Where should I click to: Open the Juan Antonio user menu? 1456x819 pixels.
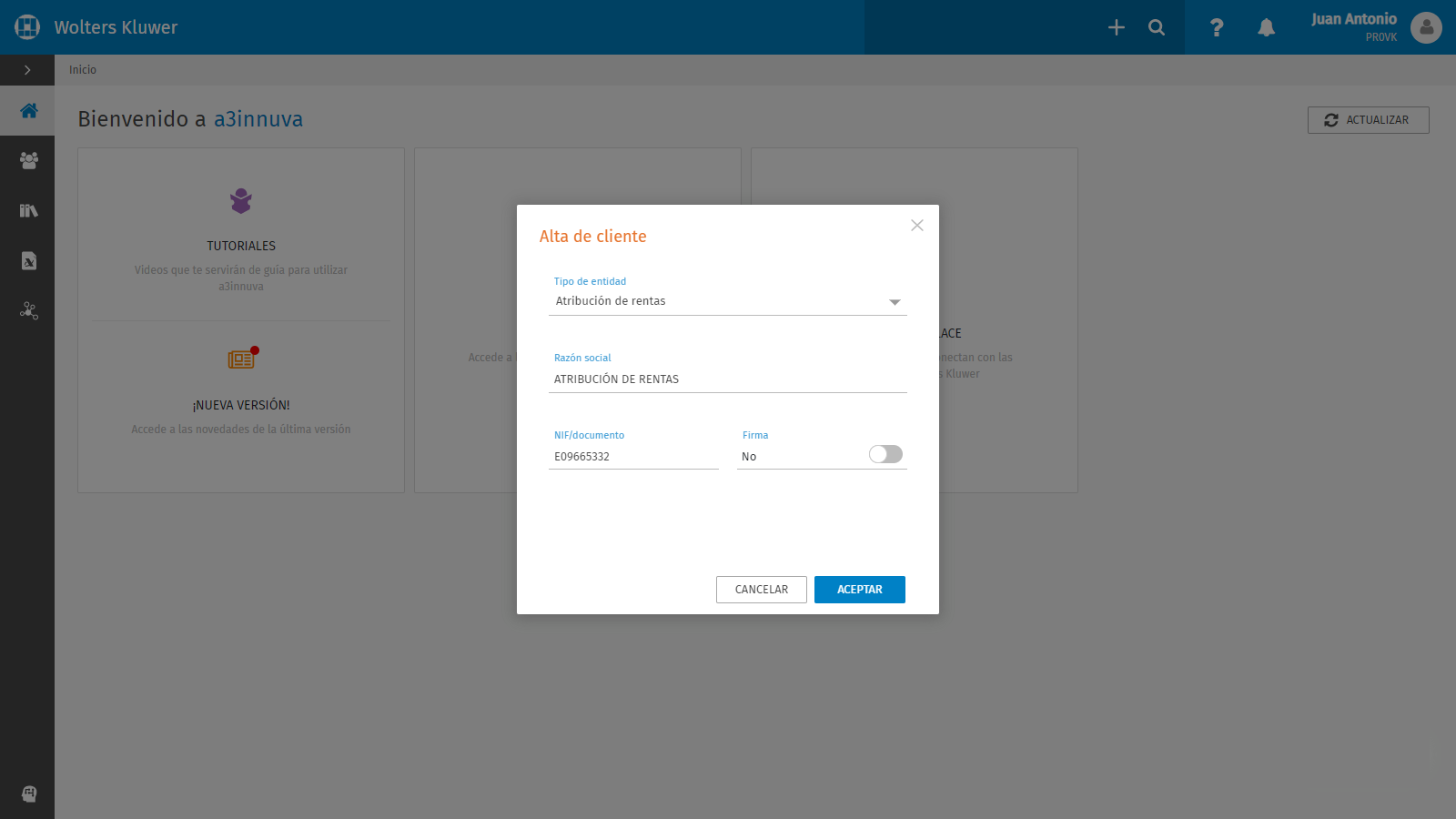tap(1376, 27)
